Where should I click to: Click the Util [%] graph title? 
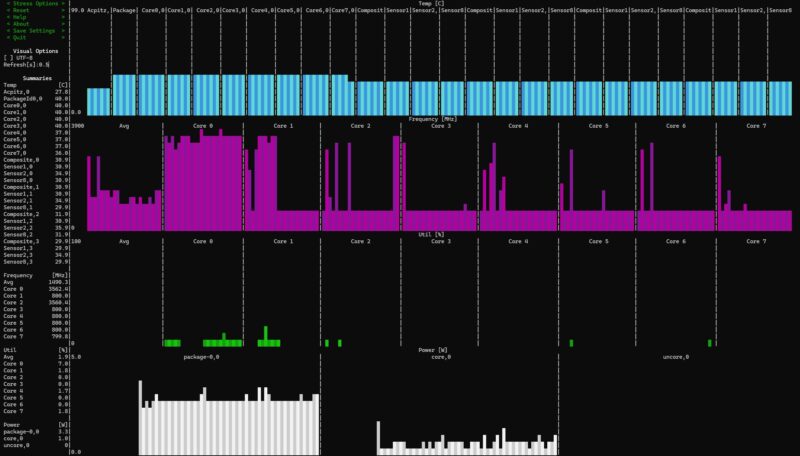pos(432,235)
